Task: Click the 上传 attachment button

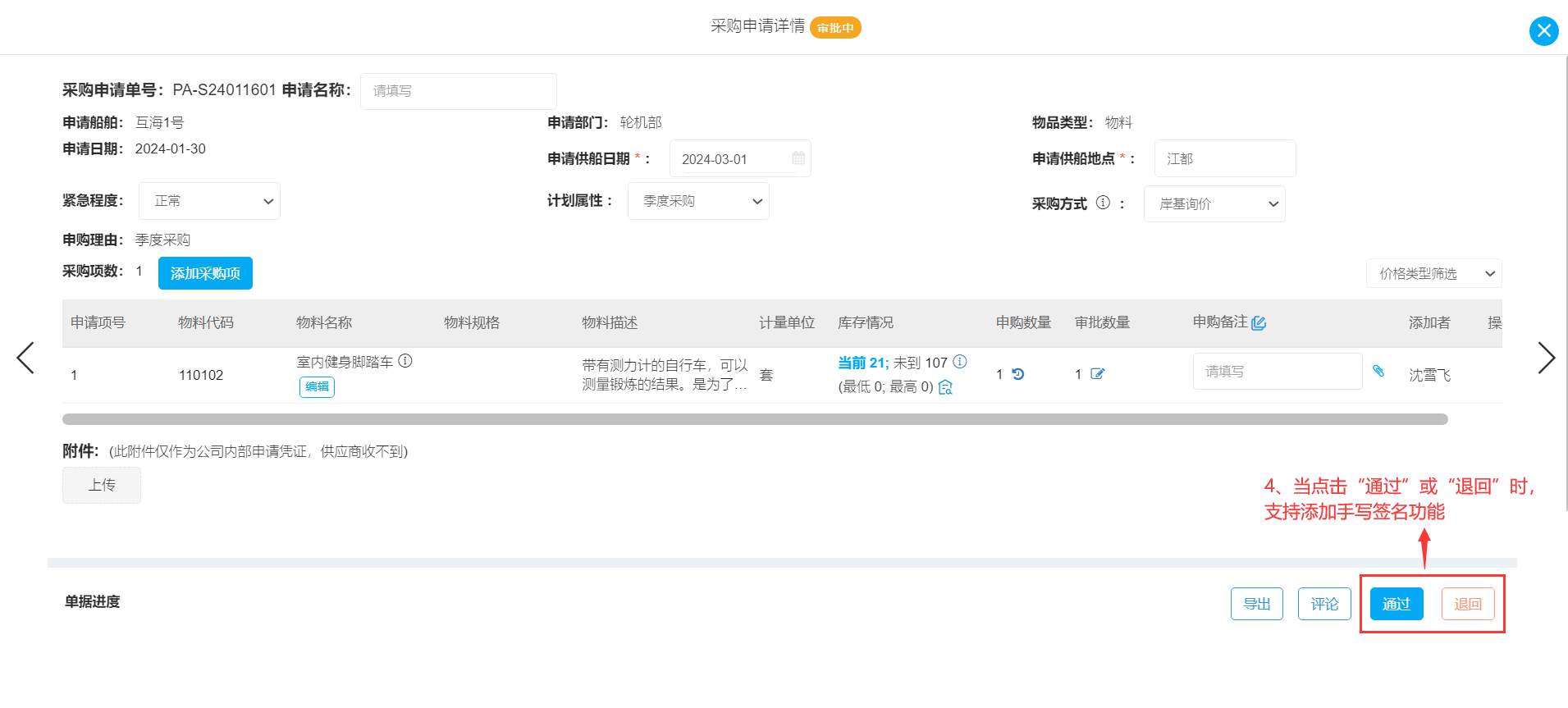Action: click(102, 485)
